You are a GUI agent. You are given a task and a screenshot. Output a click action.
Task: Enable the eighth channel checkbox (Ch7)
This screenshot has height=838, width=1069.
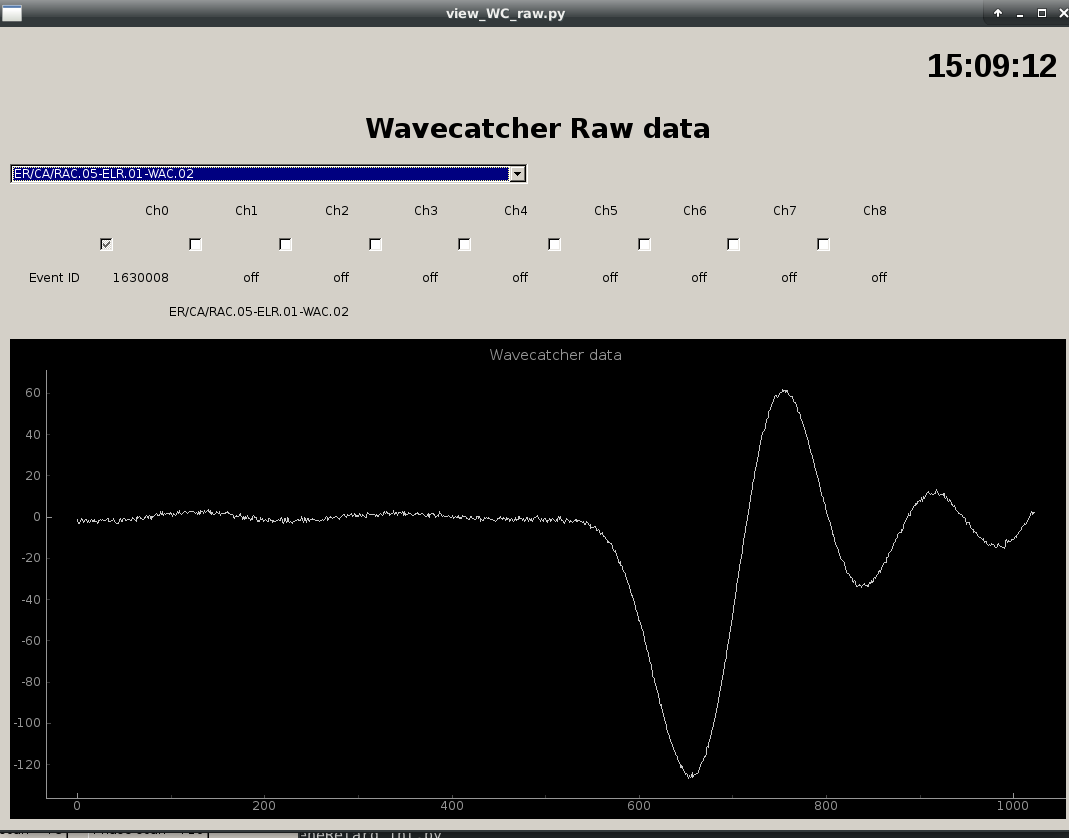[733, 244]
